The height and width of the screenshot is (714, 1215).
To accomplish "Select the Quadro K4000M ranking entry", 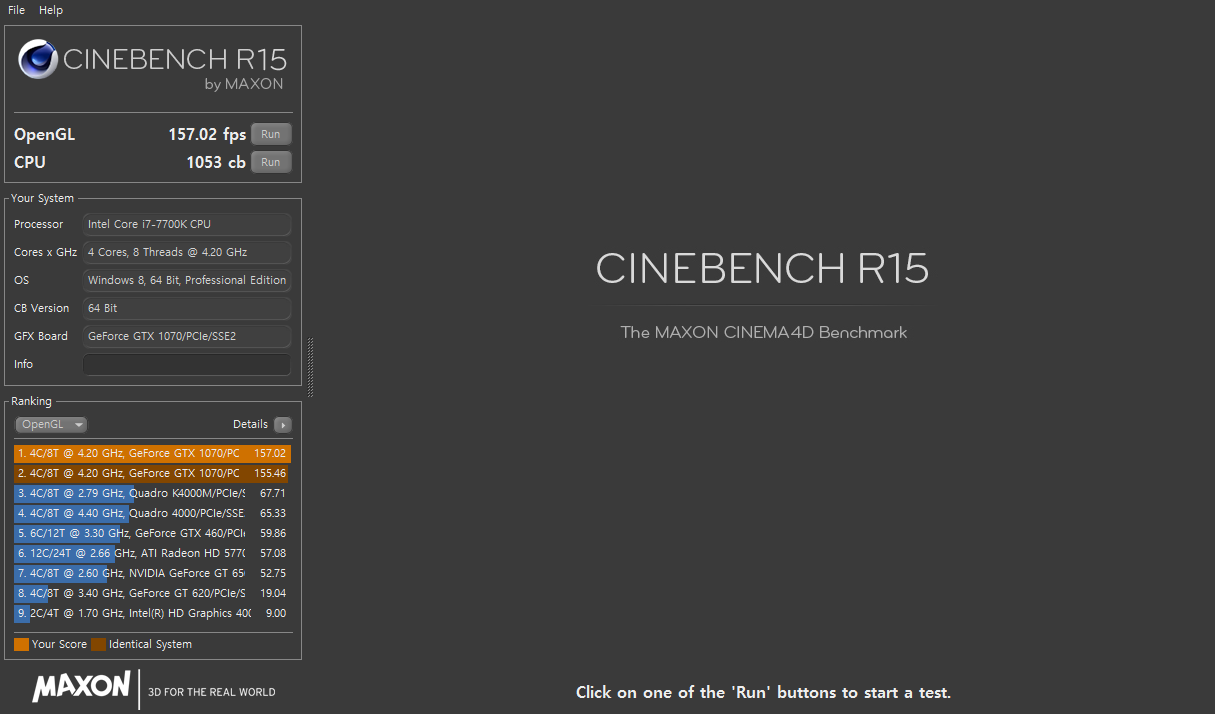I will tap(152, 493).
